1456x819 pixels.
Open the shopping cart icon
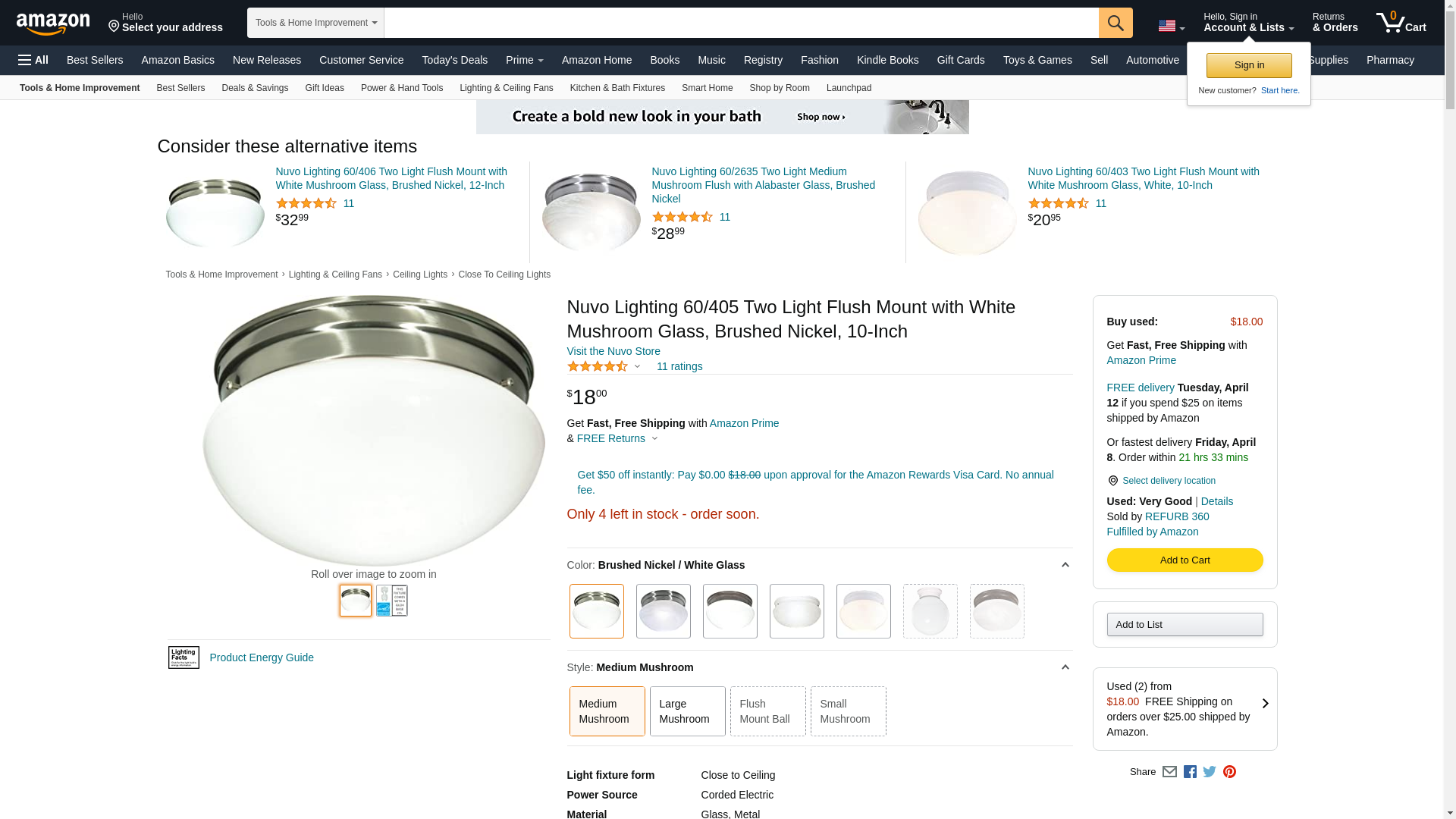pos(1401,23)
